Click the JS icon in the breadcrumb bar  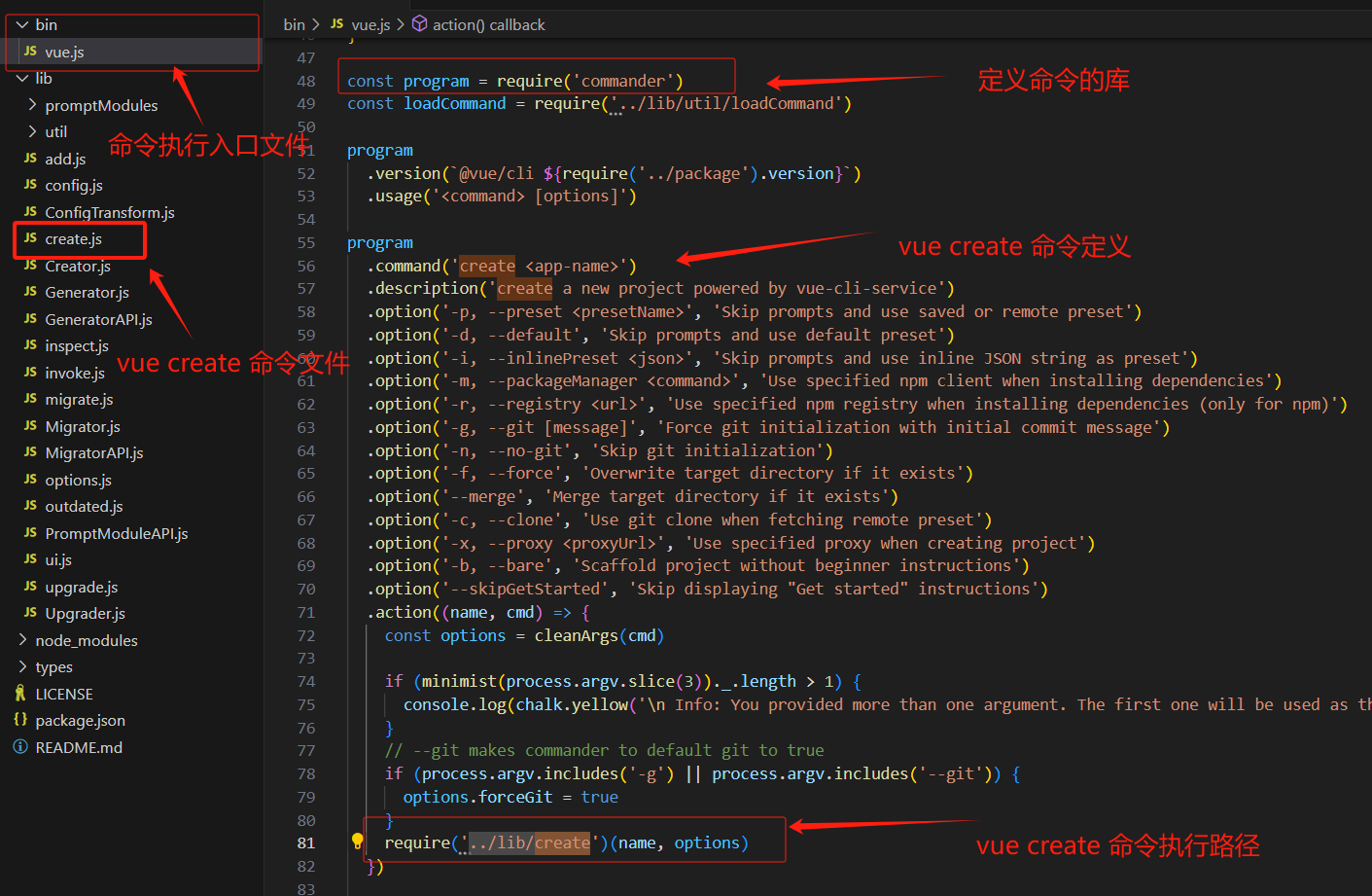336,24
